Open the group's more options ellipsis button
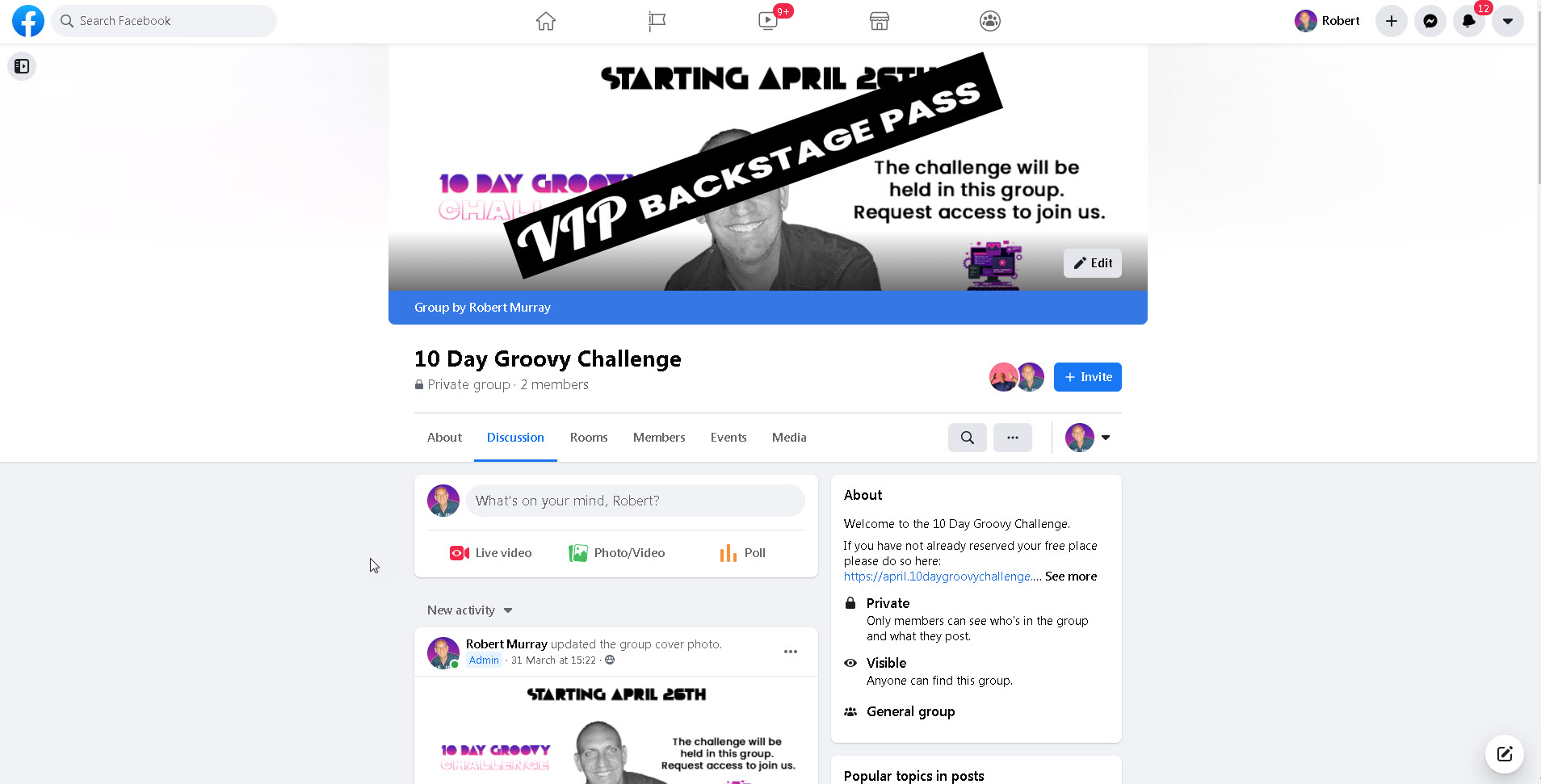 [x=1013, y=438]
